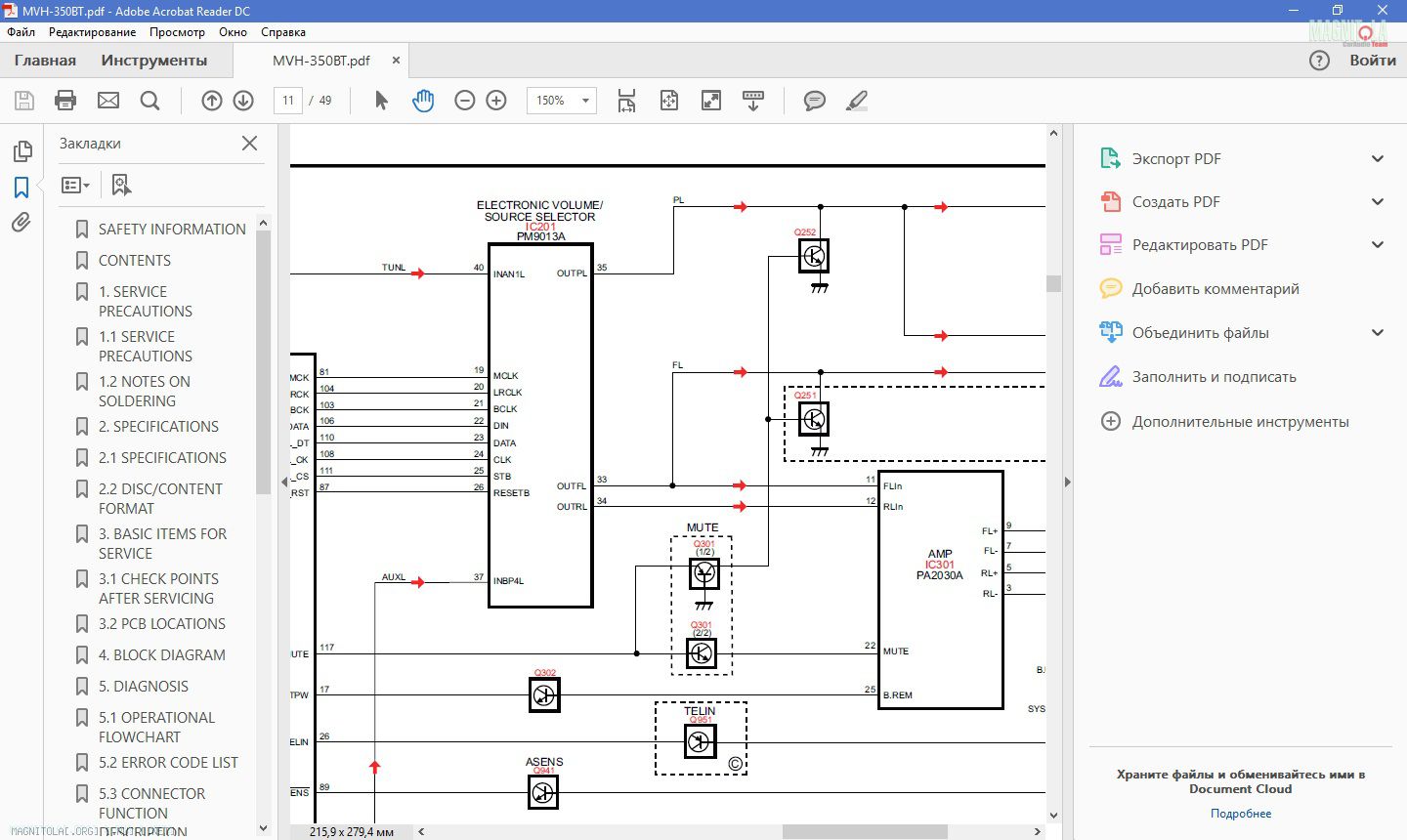Click the zoom in plus icon

coord(496,101)
